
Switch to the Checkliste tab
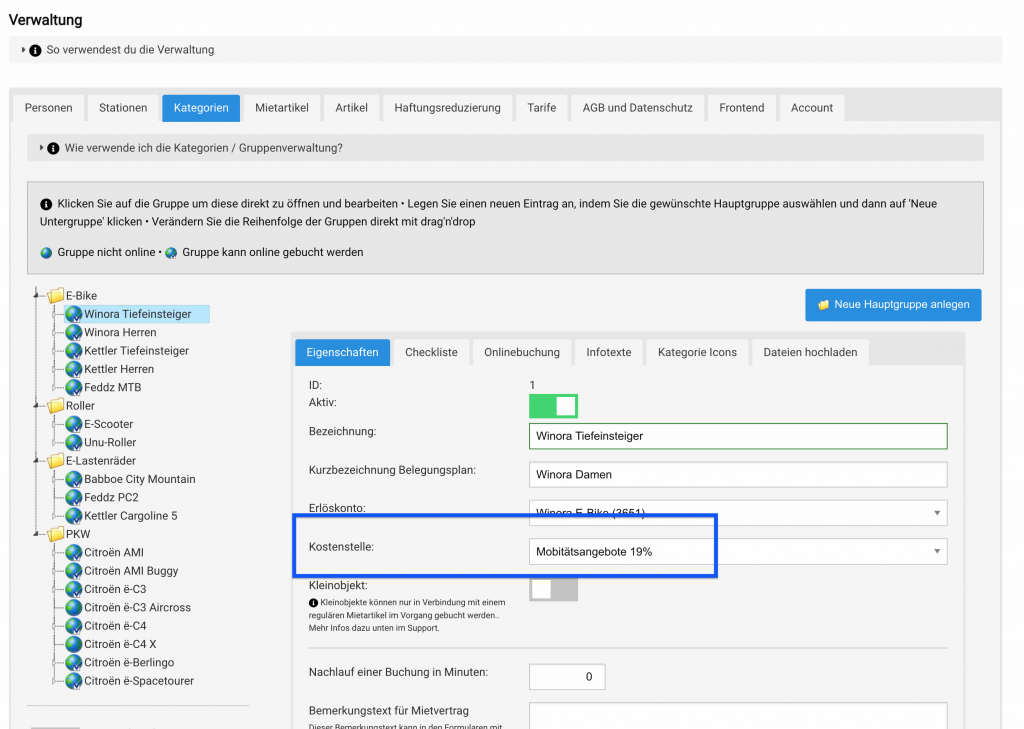431,352
